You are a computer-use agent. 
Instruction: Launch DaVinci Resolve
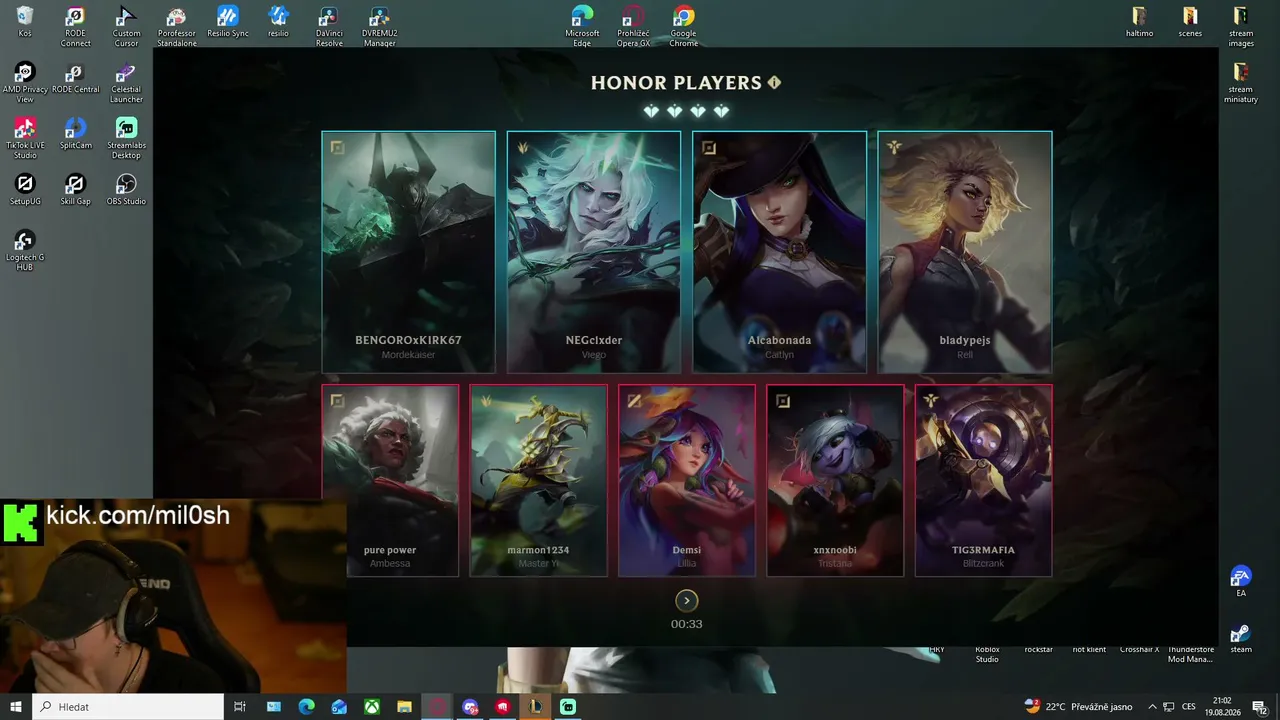tap(329, 27)
